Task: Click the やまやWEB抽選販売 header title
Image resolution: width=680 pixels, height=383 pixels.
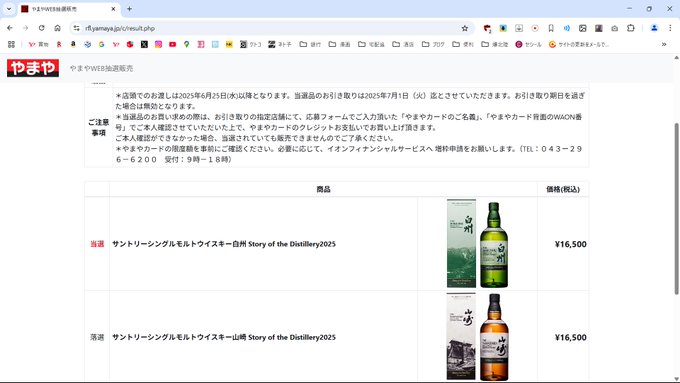Action: point(101,68)
